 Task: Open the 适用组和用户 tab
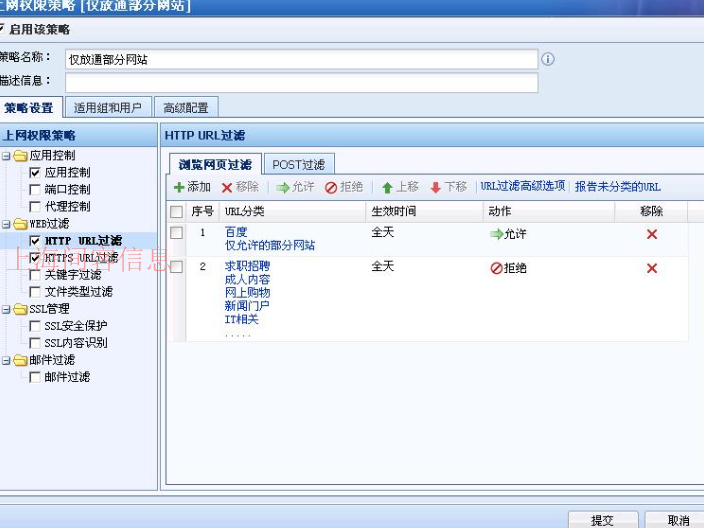108,108
